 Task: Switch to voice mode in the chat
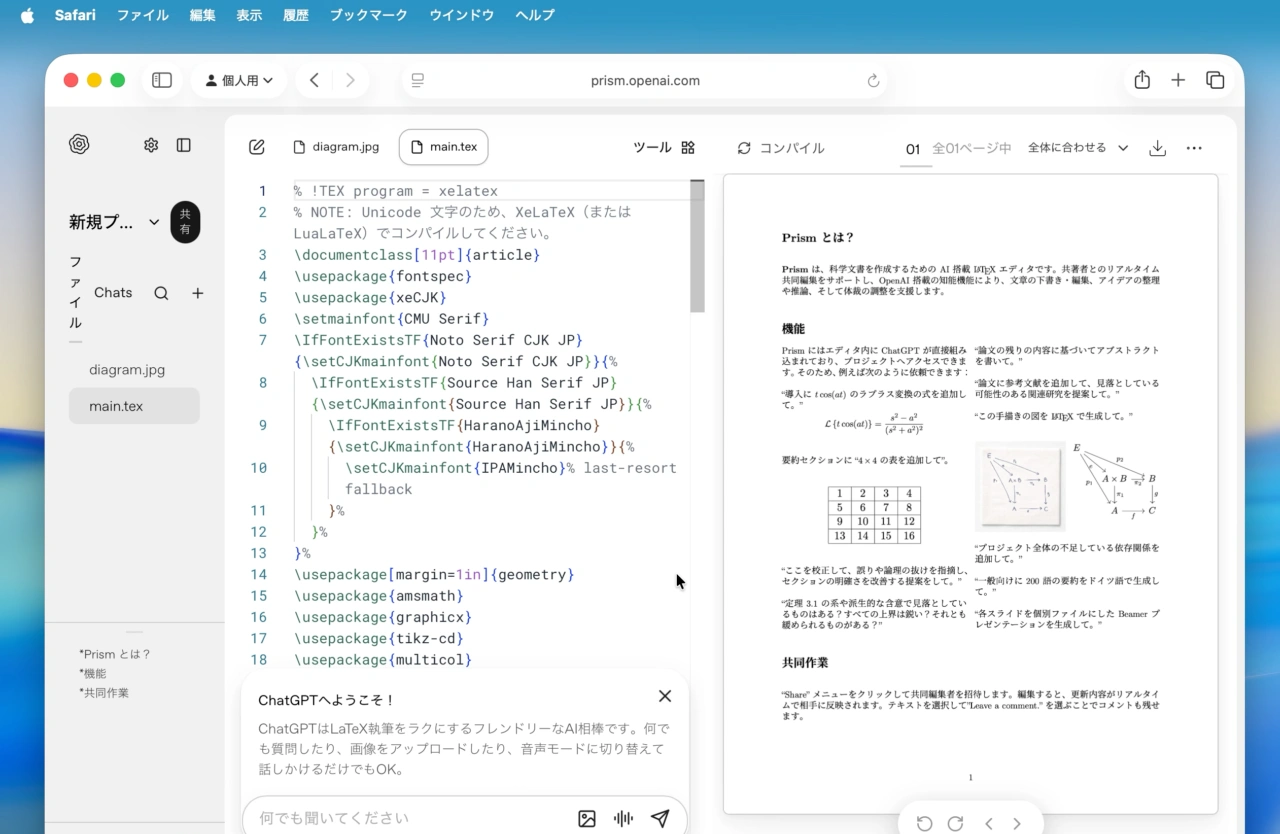point(622,818)
